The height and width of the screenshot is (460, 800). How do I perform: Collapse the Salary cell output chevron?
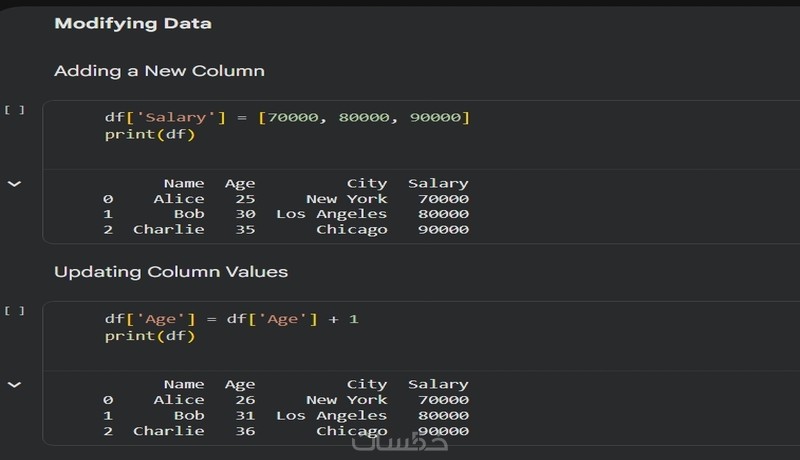[14, 184]
